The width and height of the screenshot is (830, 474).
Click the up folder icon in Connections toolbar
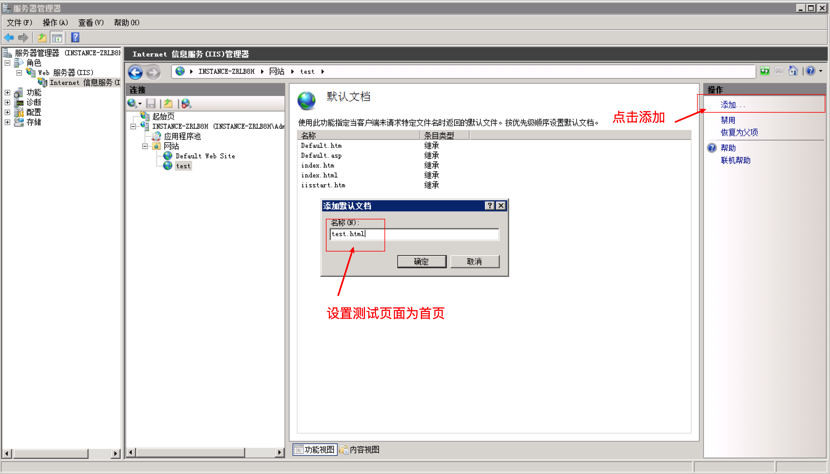pyautogui.click(x=168, y=103)
